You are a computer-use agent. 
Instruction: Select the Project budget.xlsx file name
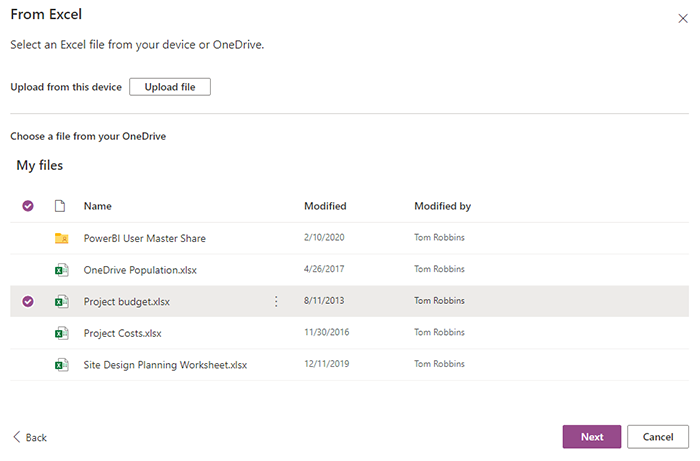[127, 302]
